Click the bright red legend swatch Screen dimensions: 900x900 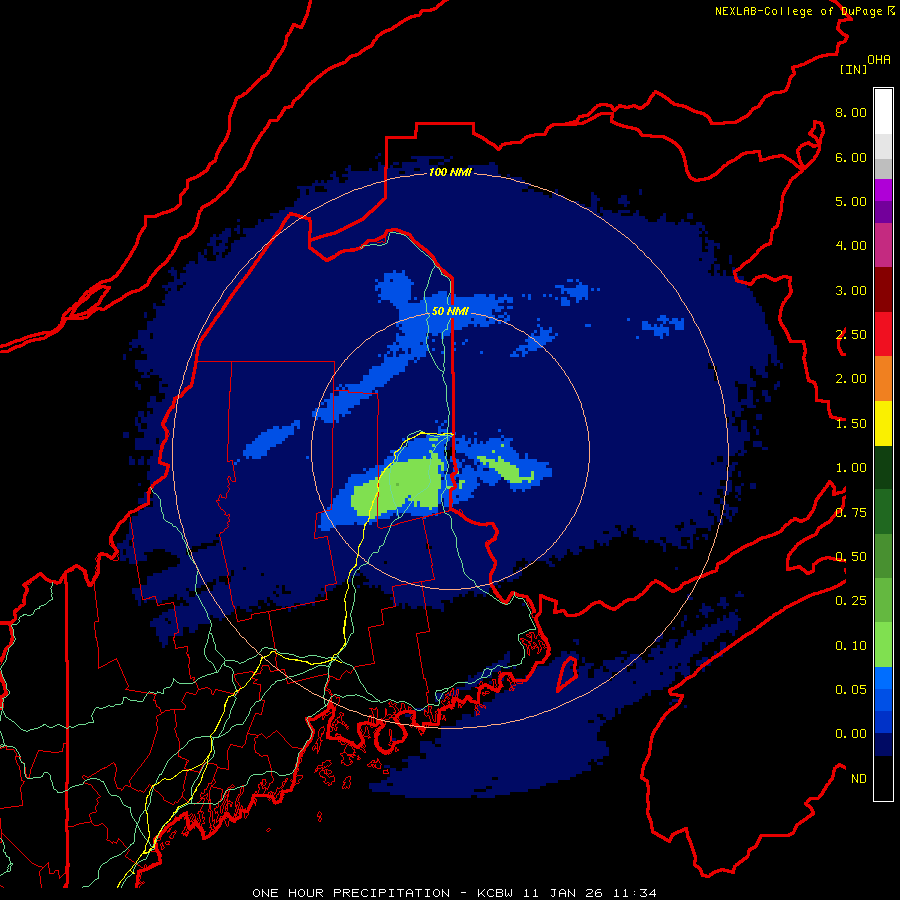click(883, 334)
